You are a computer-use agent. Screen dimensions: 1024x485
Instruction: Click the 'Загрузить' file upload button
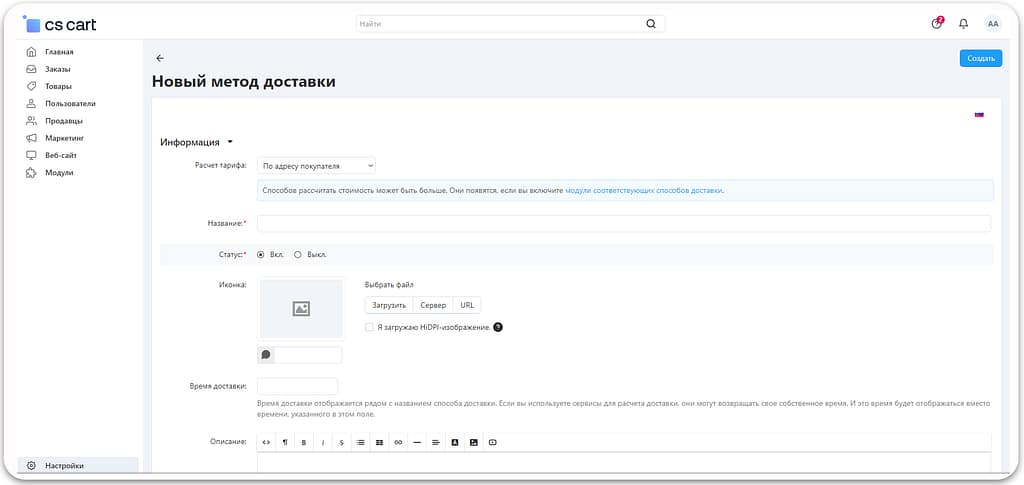(389, 305)
